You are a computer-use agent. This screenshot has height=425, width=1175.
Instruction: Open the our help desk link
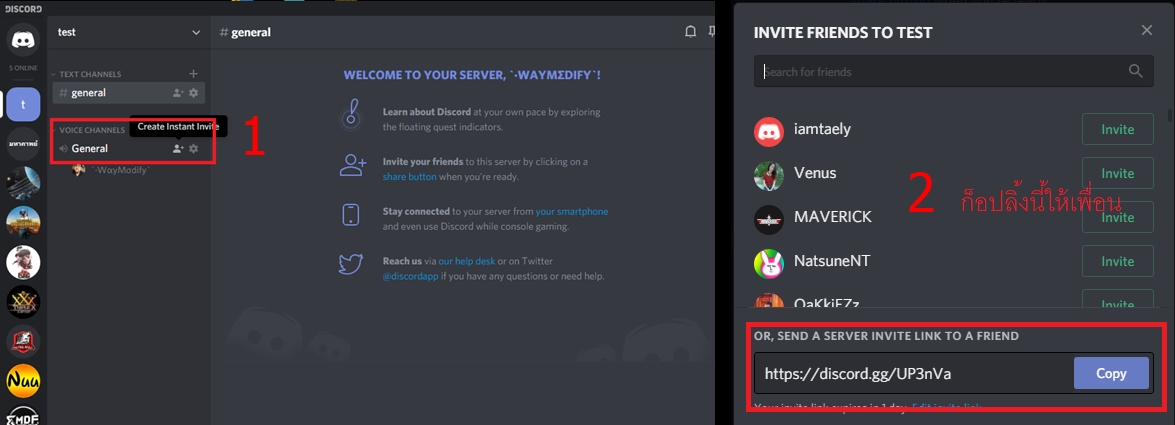tap(467, 261)
